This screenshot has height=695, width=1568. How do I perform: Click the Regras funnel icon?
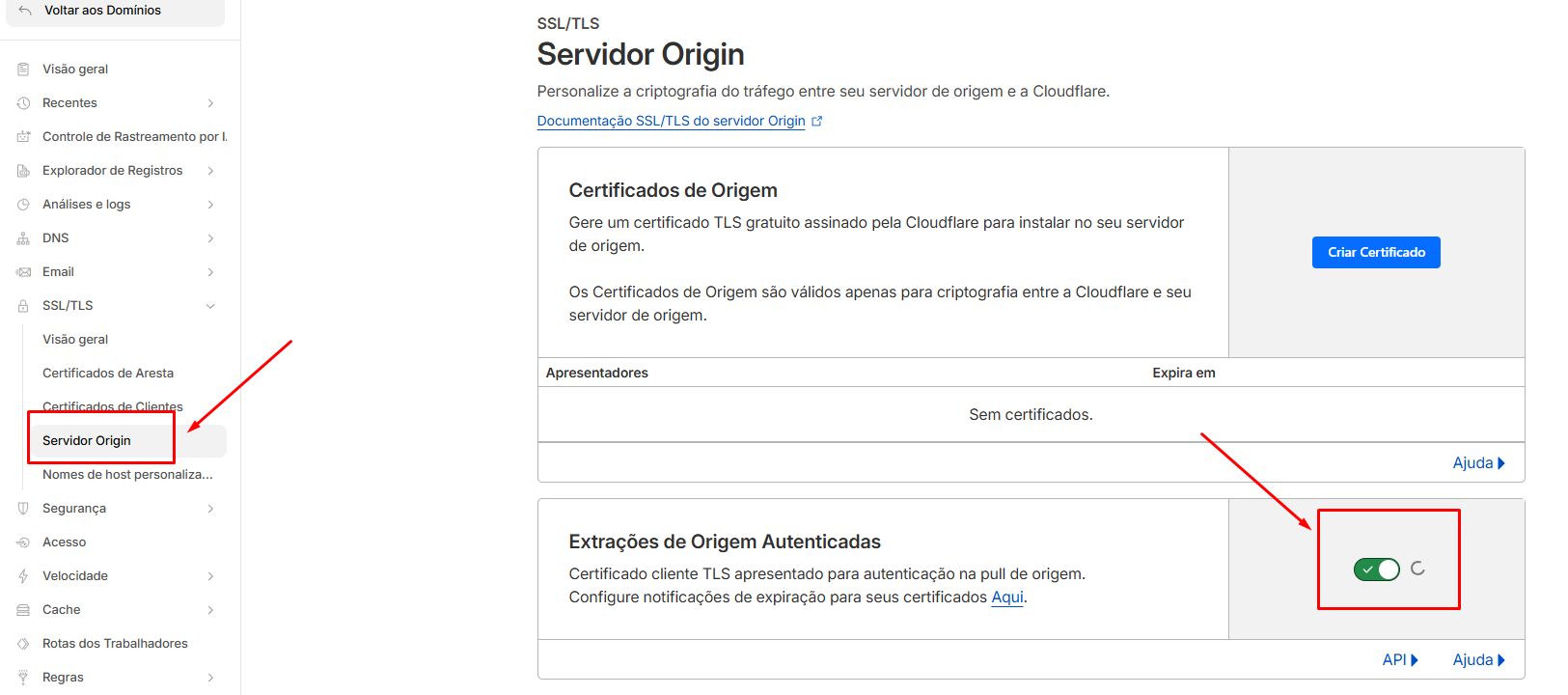23,678
